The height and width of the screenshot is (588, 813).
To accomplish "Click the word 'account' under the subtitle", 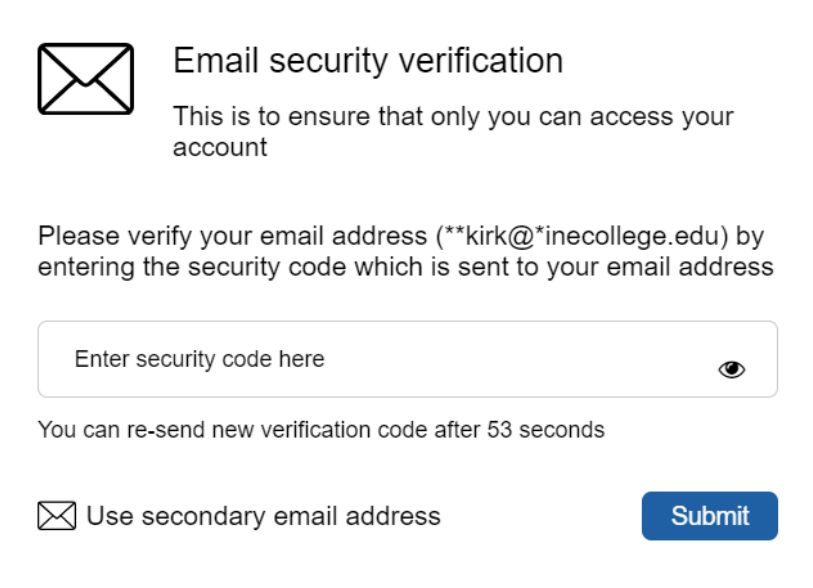I will click(220, 148).
